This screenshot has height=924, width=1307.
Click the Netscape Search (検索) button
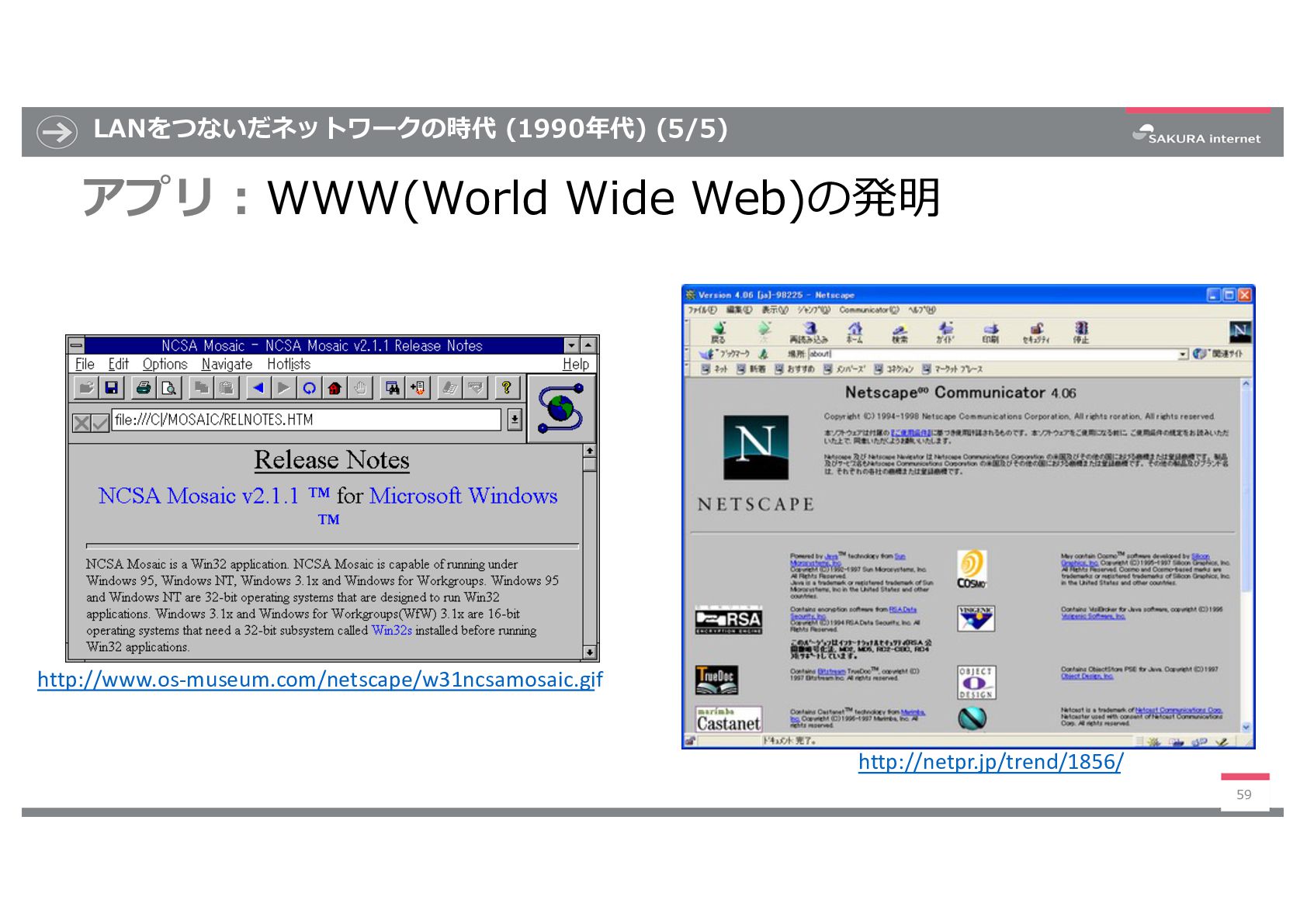tap(899, 332)
